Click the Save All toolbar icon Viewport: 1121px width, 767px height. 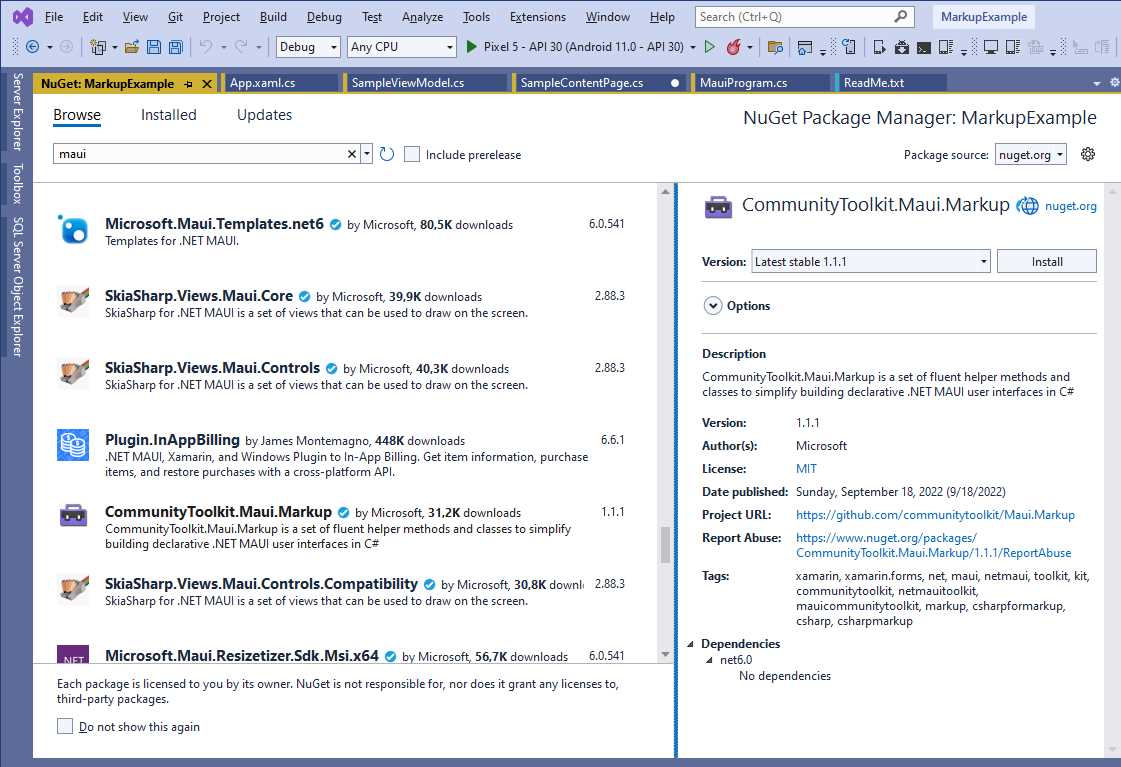point(174,46)
